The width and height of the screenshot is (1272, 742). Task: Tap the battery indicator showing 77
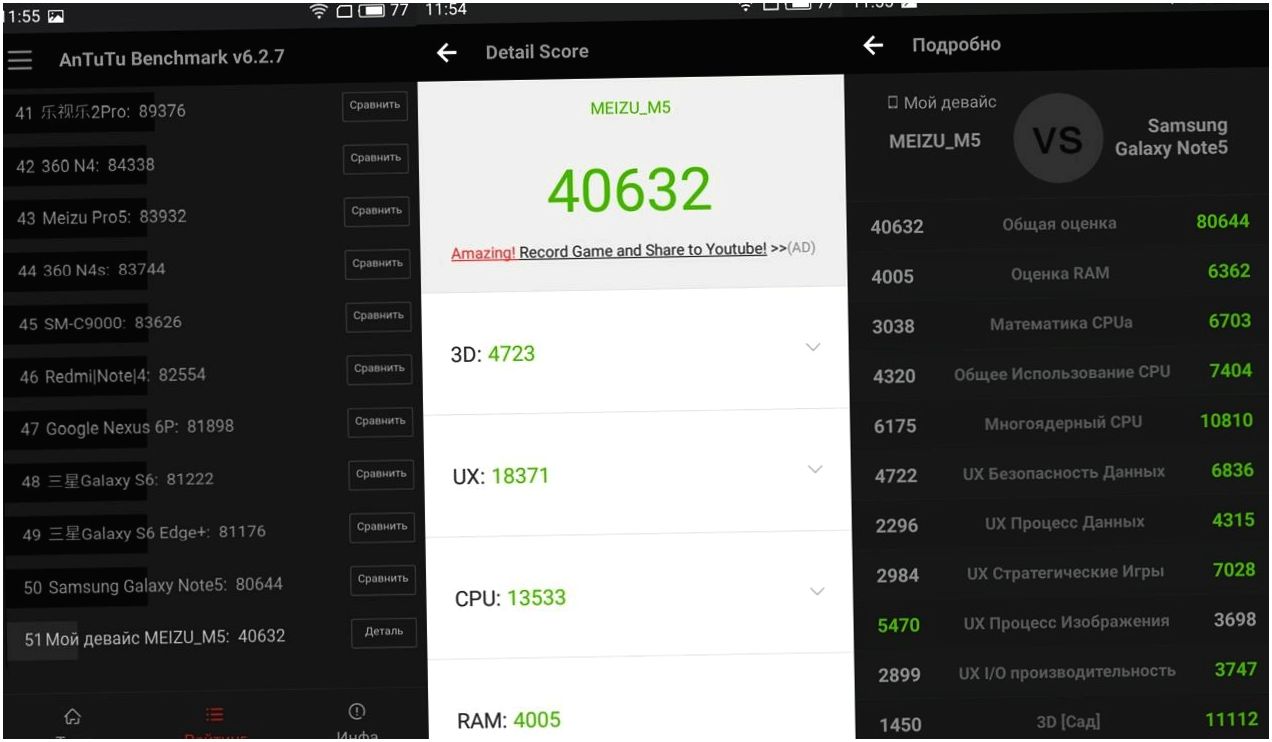tap(370, 11)
